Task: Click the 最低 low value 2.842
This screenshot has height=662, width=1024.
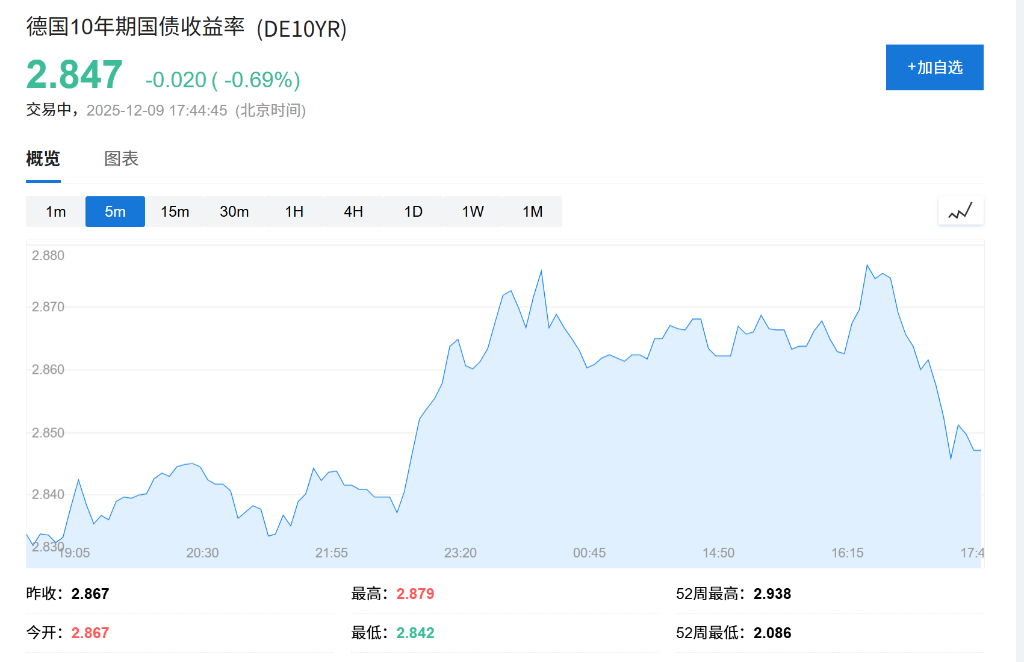Action: click(416, 632)
